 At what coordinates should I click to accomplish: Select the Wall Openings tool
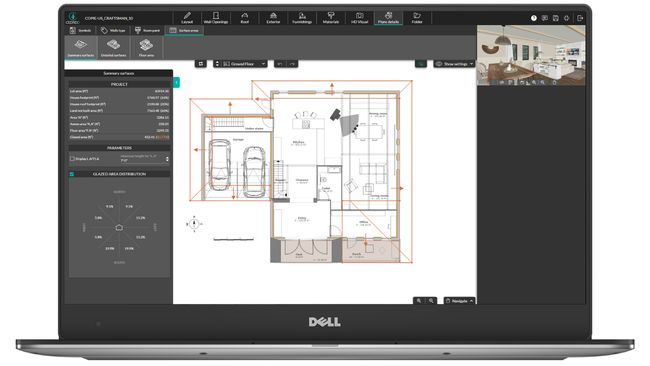click(x=216, y=18)
